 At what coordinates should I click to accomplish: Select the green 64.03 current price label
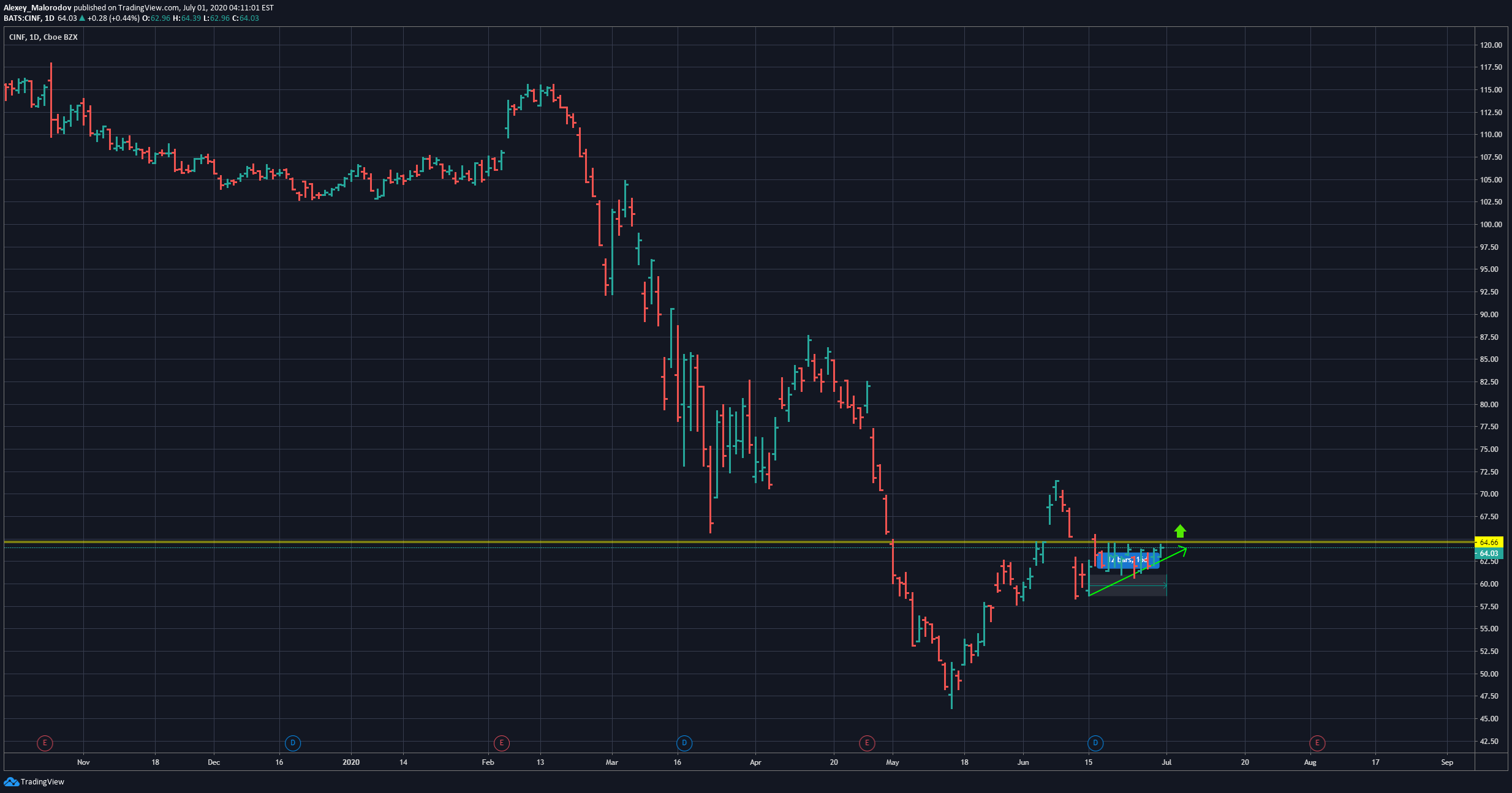1488,554
